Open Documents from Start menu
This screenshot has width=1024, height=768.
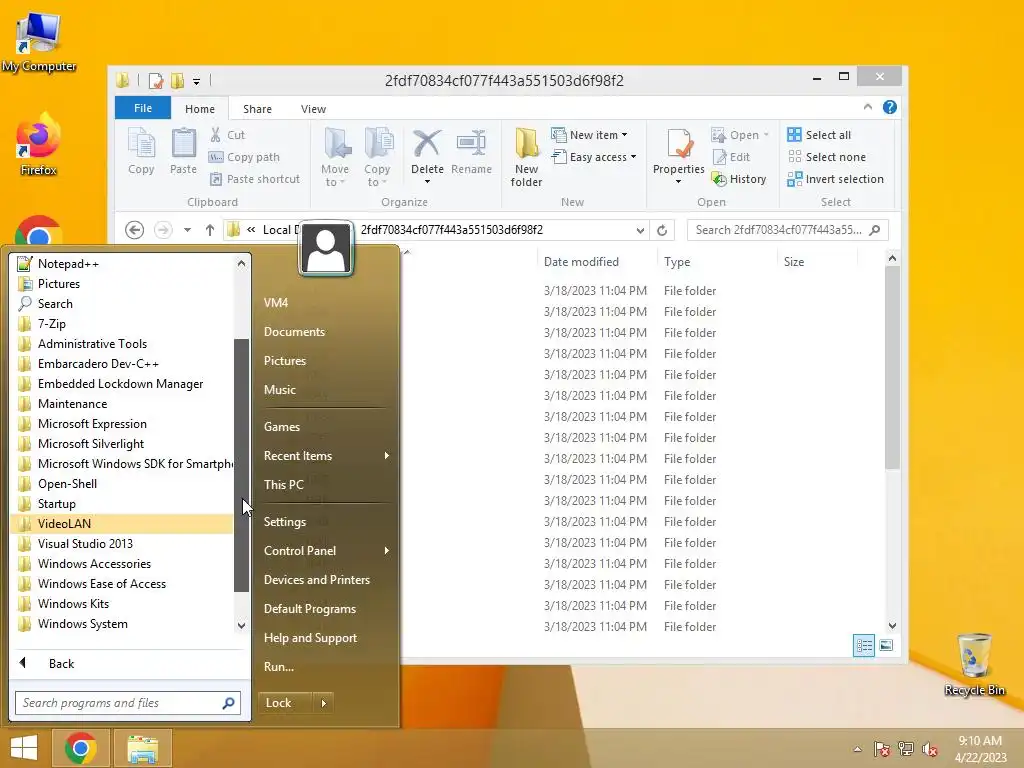tap(295, 332)
